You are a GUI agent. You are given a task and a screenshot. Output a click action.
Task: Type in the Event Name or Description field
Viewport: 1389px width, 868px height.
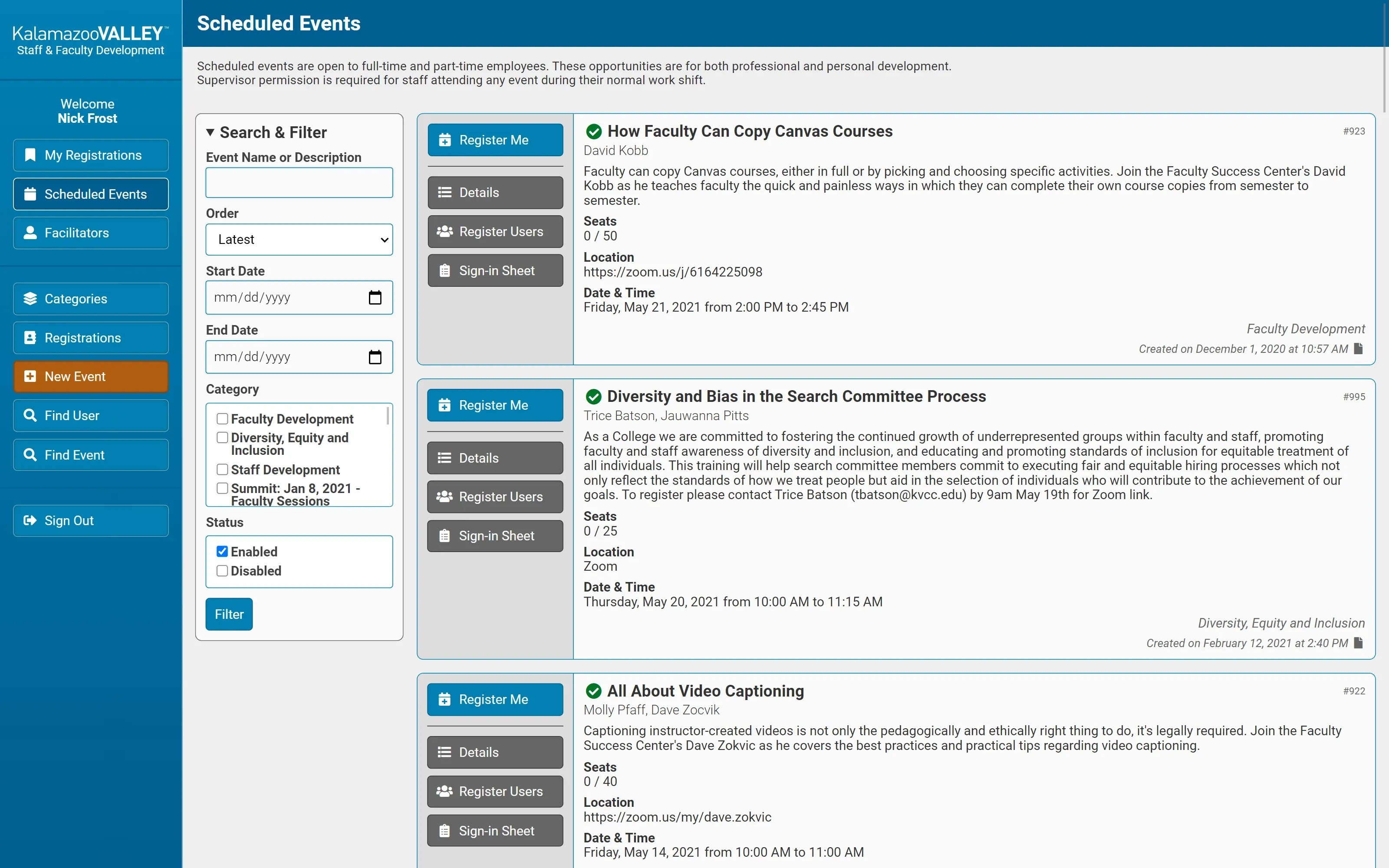[x=299, y=183]
